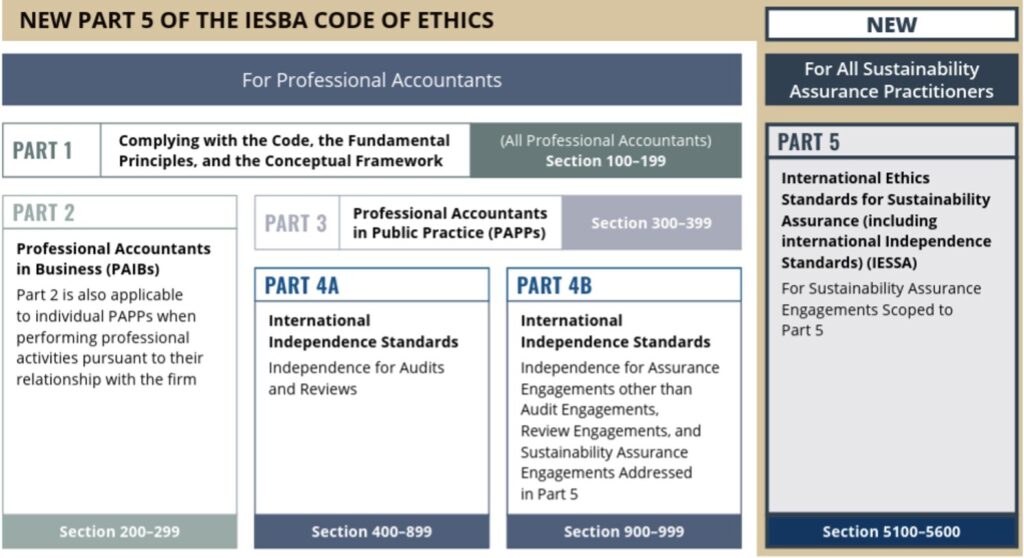Screen dimensions: 1024x558
Task: Click the PART 1 label box
Action: 52,150
